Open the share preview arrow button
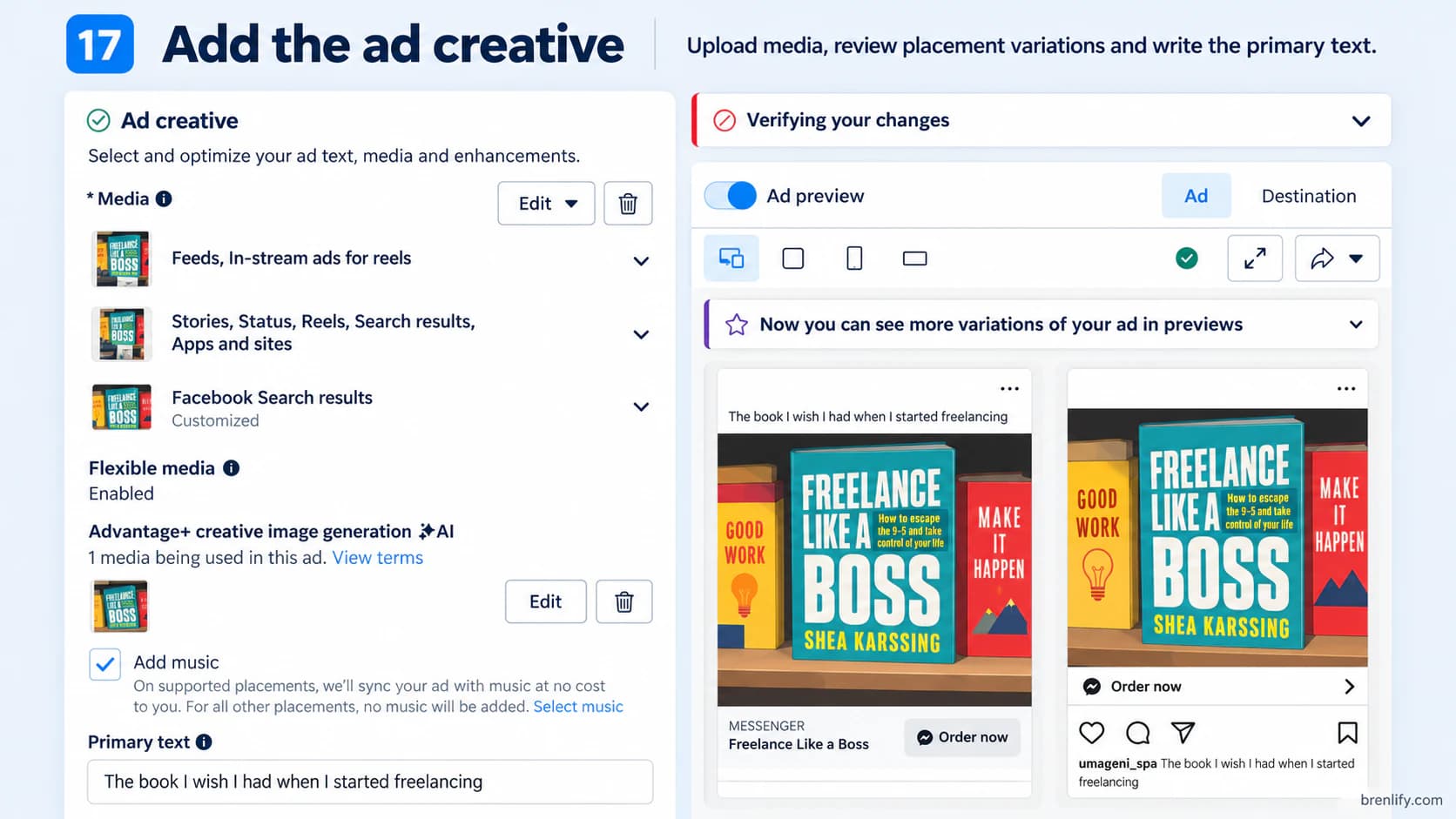Viewport: 1456px width, 819px height. coord(1337,258)
